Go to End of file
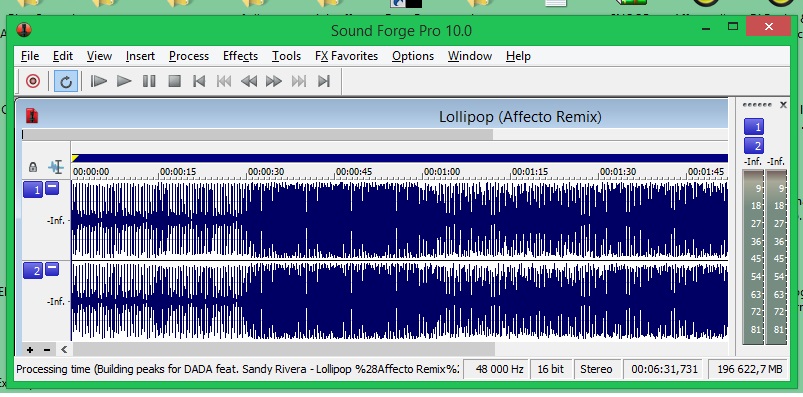803x397 pixels. [x=324, y=81]
